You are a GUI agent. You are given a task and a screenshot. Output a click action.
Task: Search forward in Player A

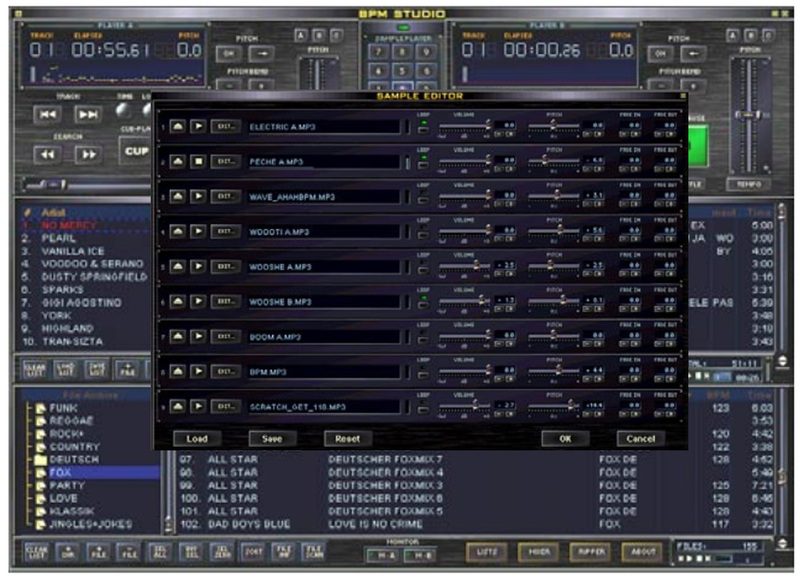[x=88, y=154]
